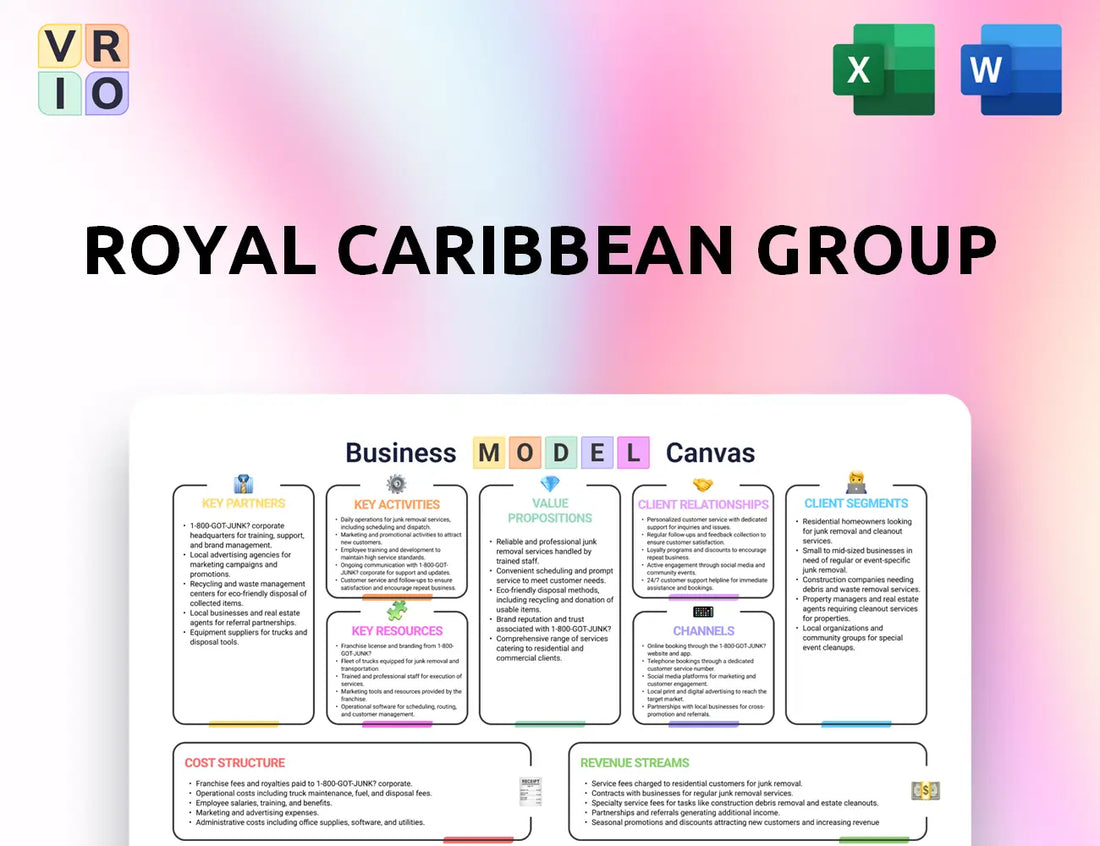The width and height of the screenshot is (1100, 846).
Task: Click the VALUE PROPOSITIONS heading
Action: [x=550, y=511]
